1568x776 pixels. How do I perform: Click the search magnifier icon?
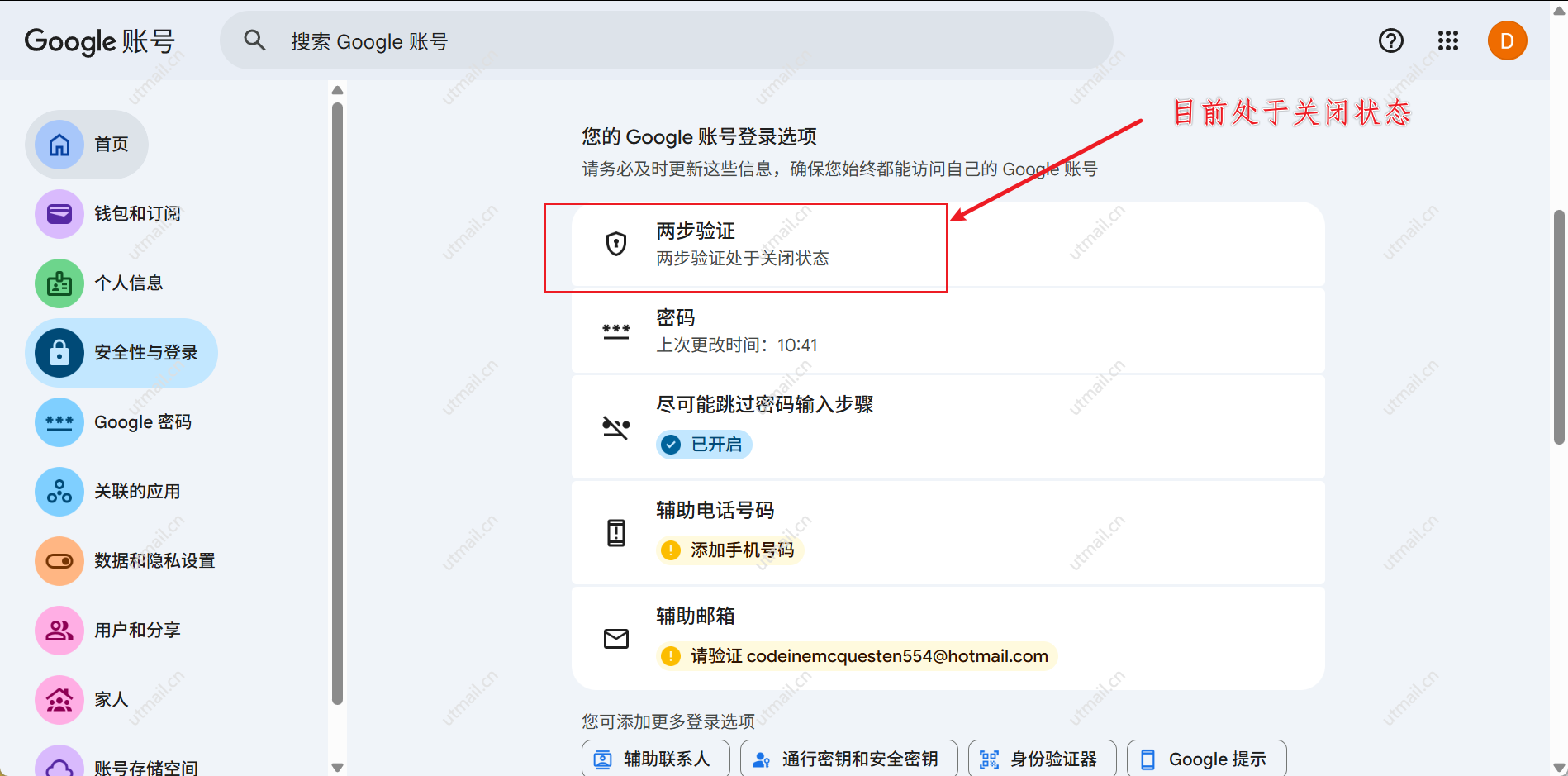coord(254,40)
